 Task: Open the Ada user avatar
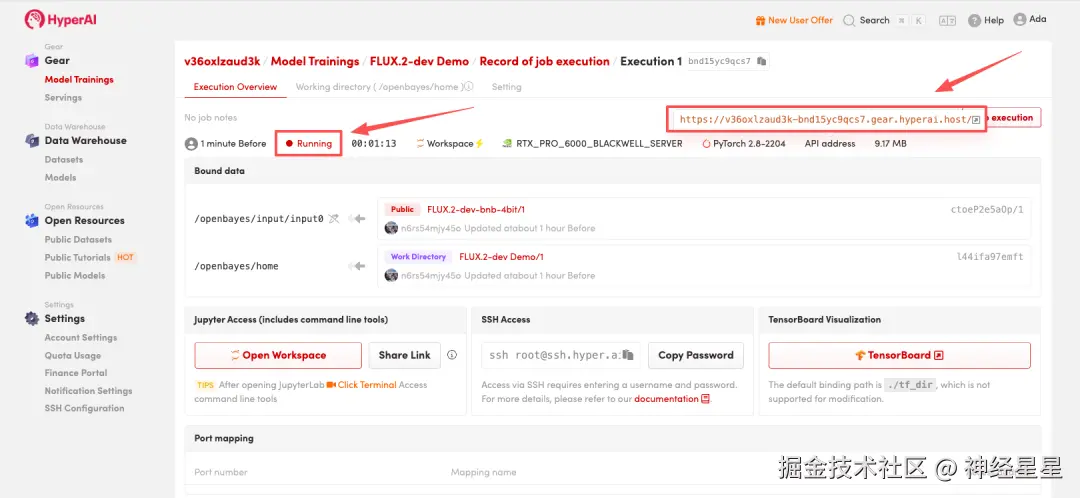(1019, 19)
